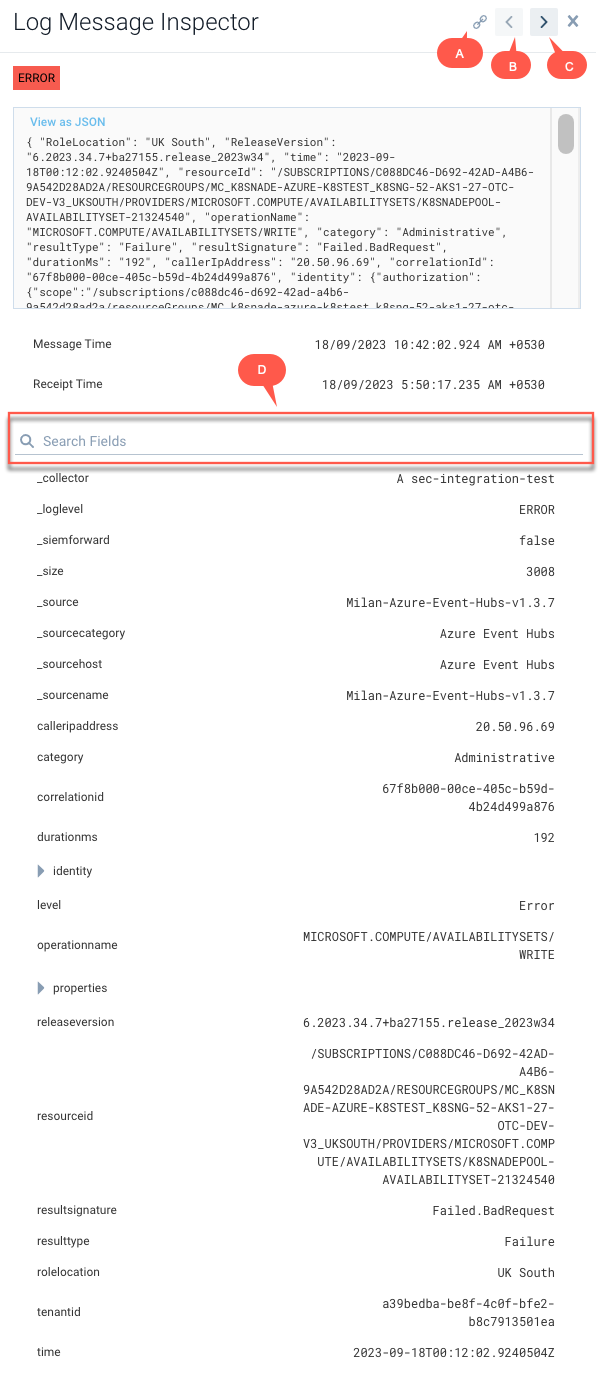Click the raw message scrollbar thumb
Viewport: 598px width, 1384px height.
click(x=566, y=134)
